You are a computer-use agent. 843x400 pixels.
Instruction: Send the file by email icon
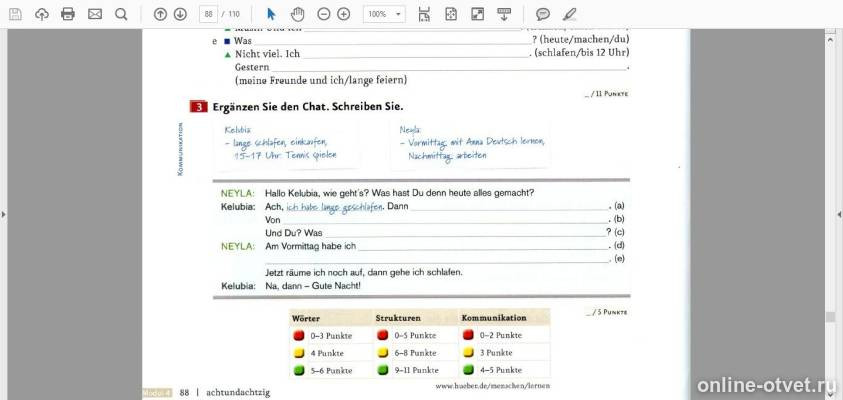[95, 15]
